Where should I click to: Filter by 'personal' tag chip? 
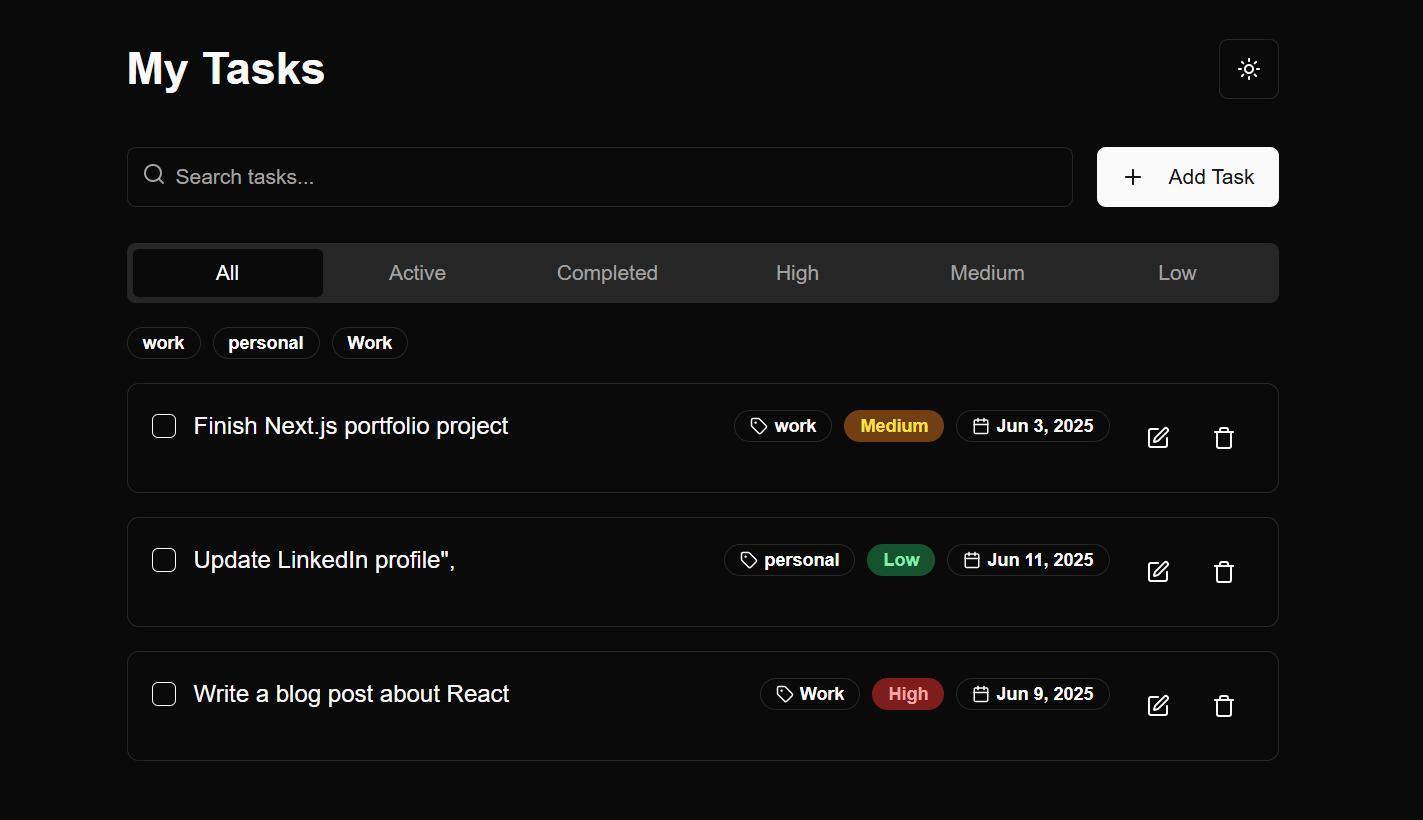pyautogui.click(x=266, y=343)
